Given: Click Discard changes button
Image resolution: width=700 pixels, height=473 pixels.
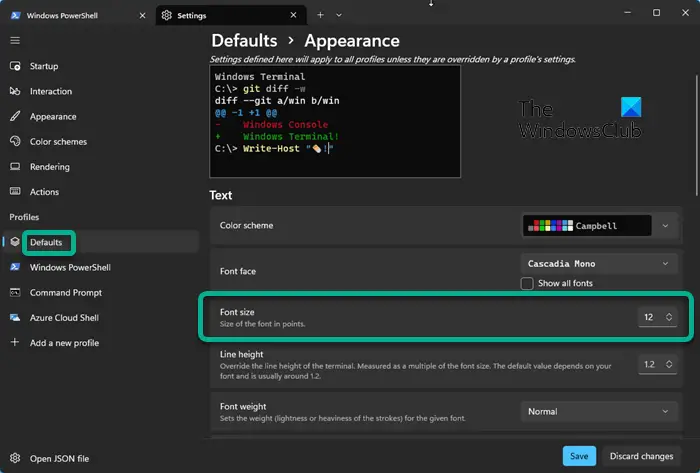Looking at the screenshot, I should [x=642, y=456].
